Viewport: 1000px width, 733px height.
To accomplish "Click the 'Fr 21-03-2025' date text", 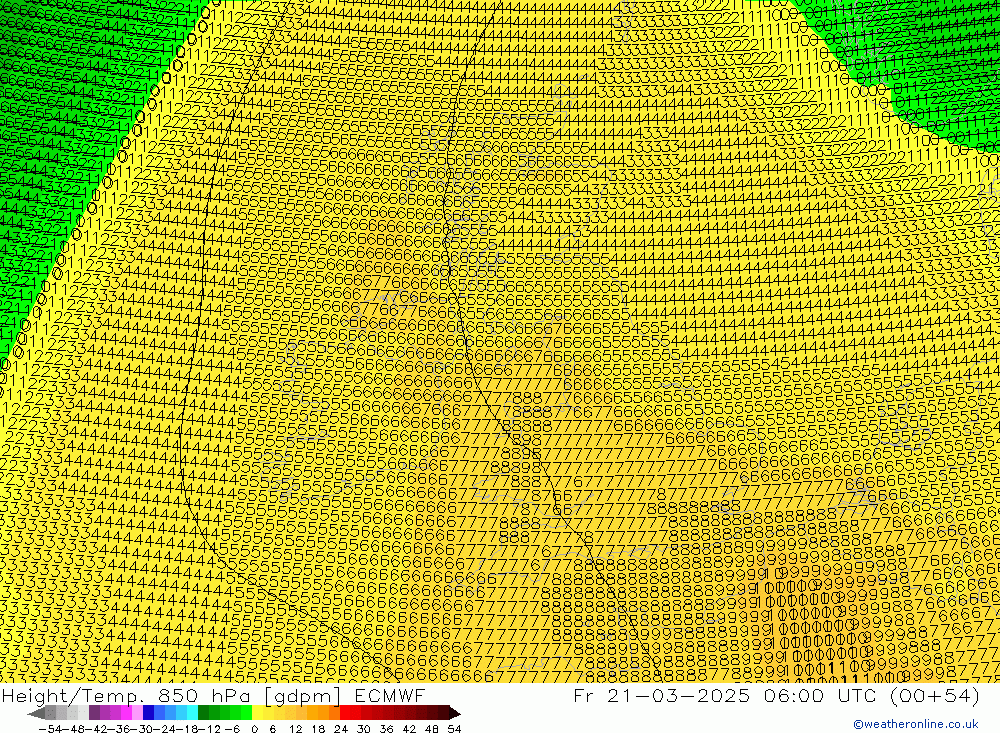I will click(x=662, y=695).
